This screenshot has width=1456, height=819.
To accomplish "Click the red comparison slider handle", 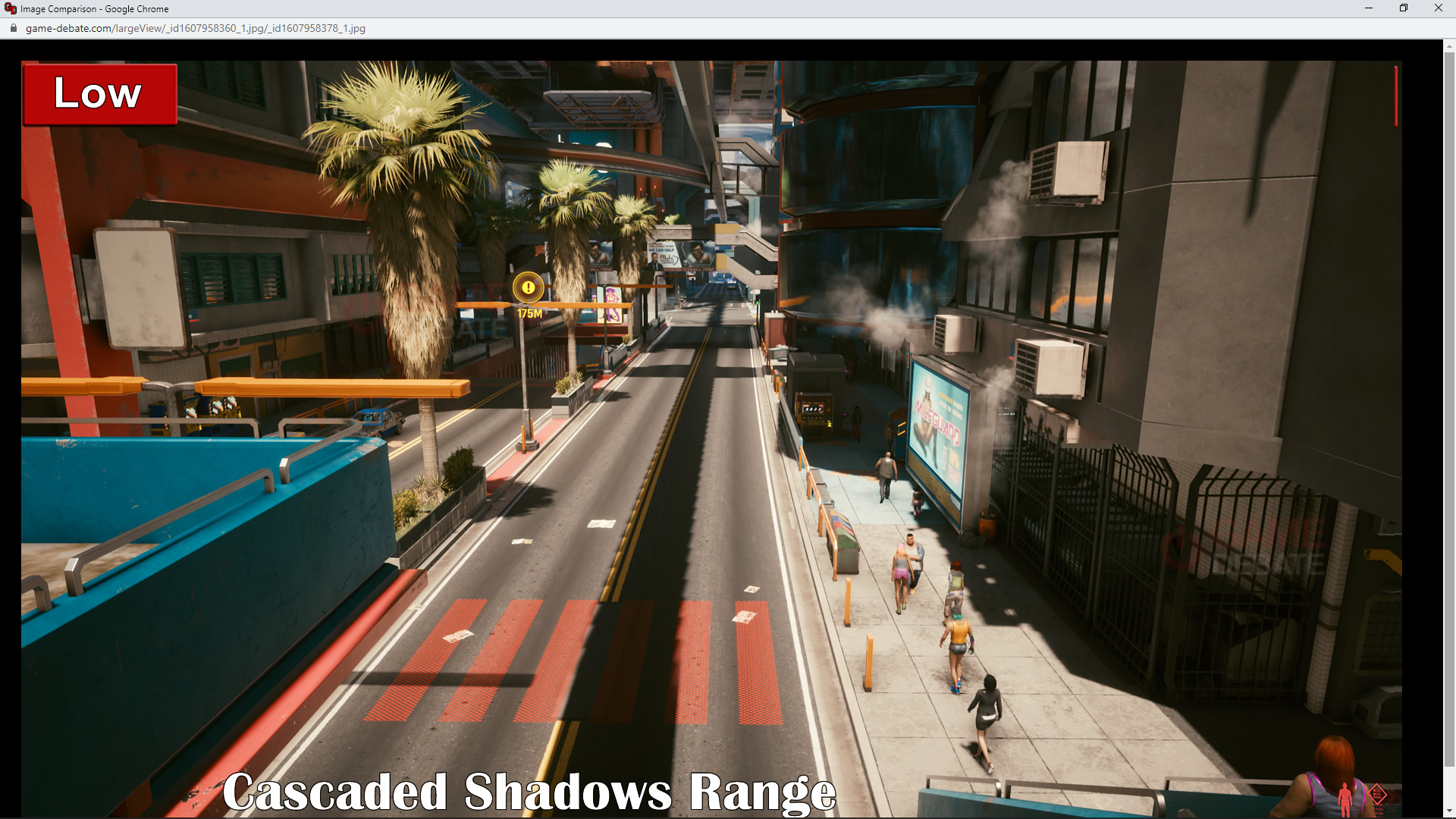I will pyautogui.click(x=1395, y=97).
